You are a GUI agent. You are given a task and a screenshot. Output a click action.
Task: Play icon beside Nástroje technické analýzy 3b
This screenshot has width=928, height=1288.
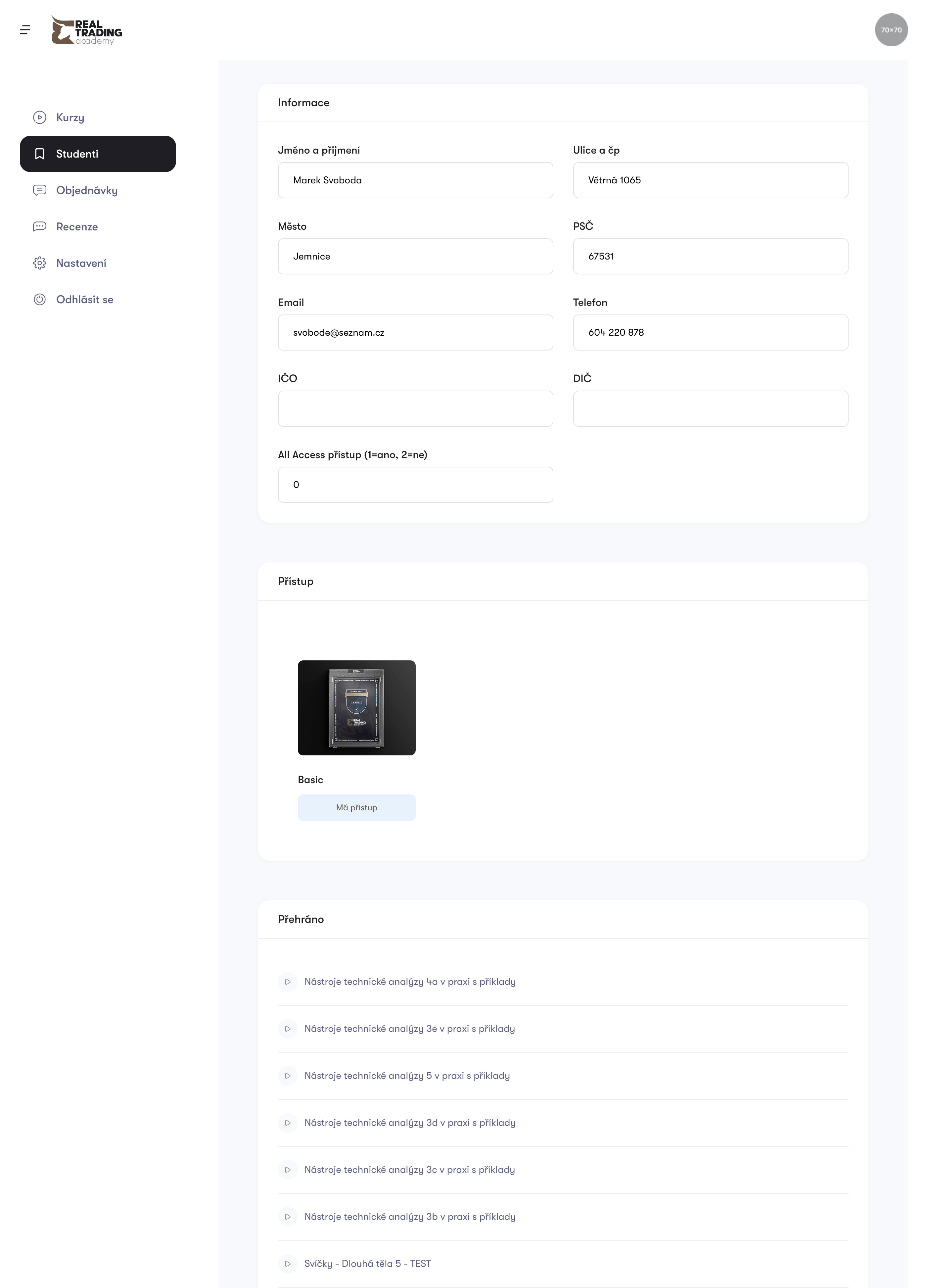(x=288, y=1216)
